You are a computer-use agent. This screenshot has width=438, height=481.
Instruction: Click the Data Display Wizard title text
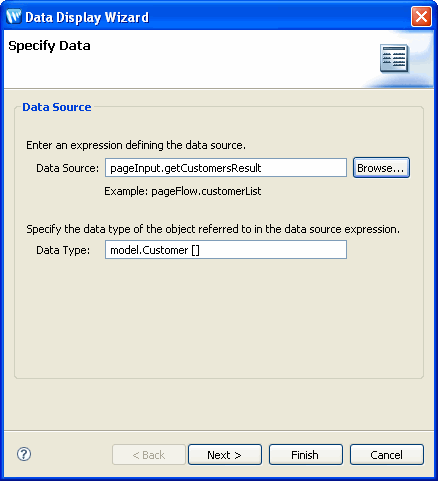tap(87, 17)
